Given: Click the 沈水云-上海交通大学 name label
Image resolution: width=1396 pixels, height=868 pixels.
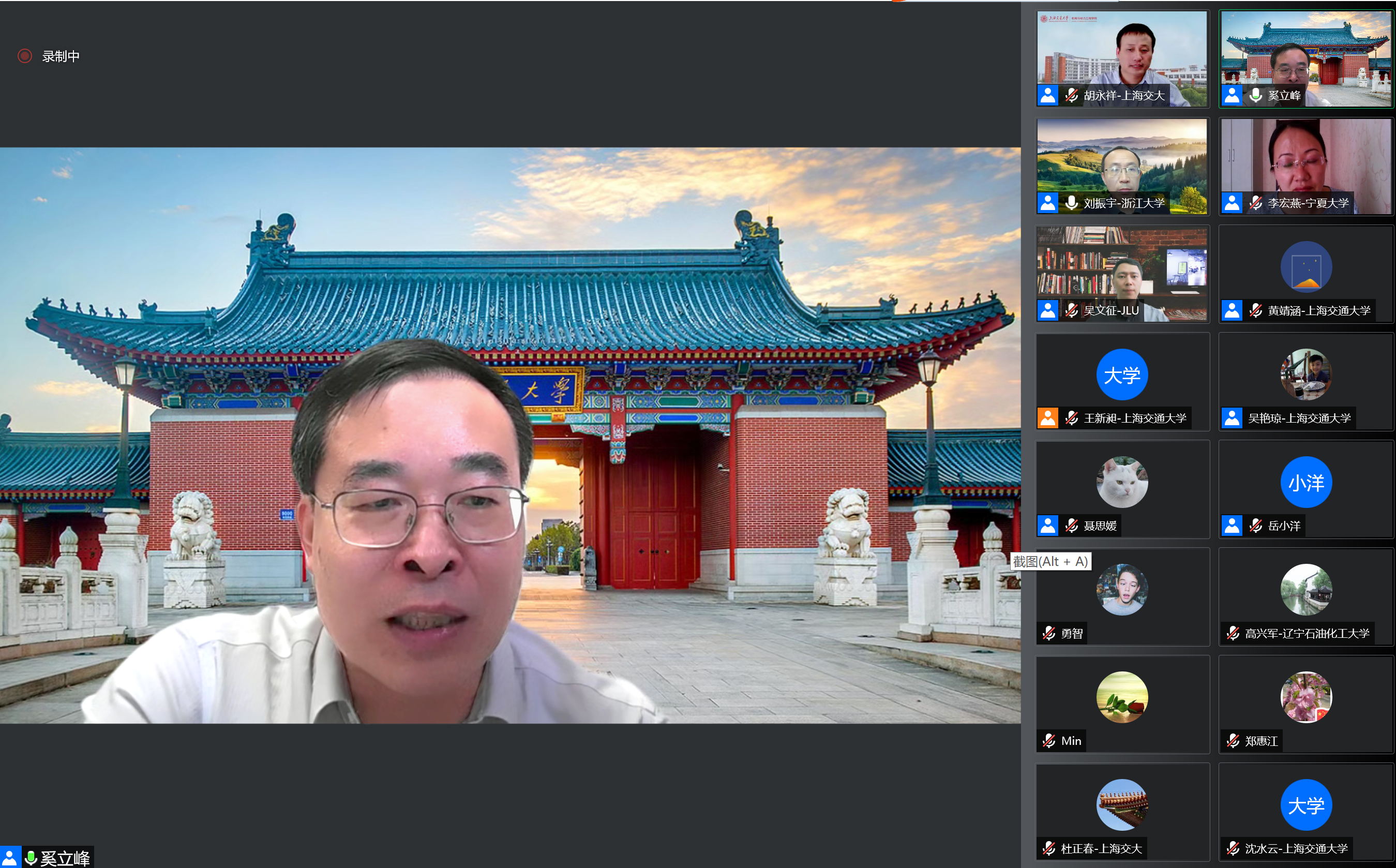Looking at the screenshot, I should tap(1296, 848).
